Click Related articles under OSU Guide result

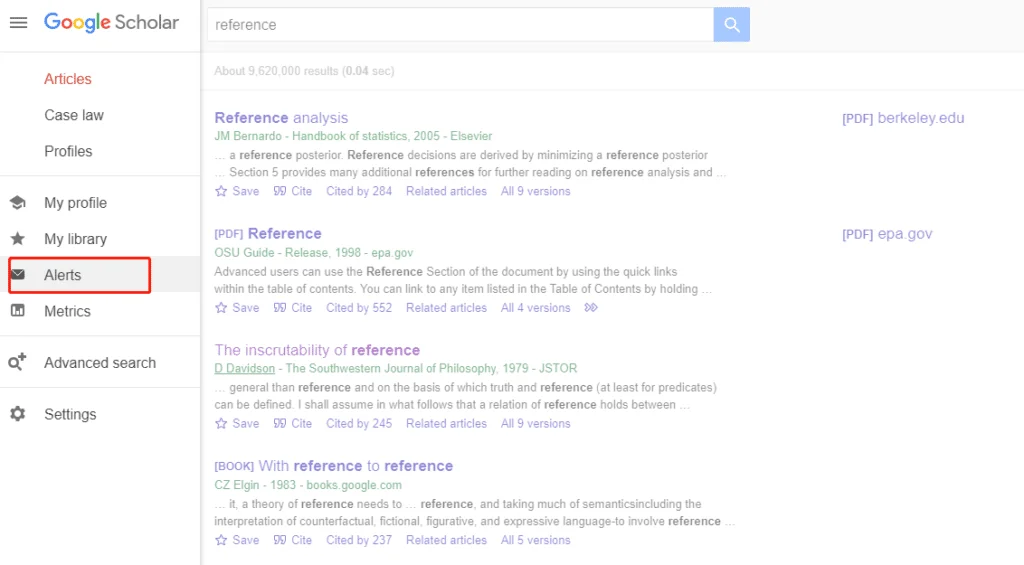tap(446, 308)
